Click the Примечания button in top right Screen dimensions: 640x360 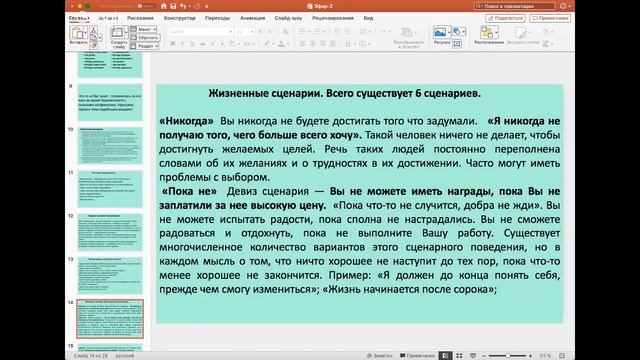tap(550, 18)
